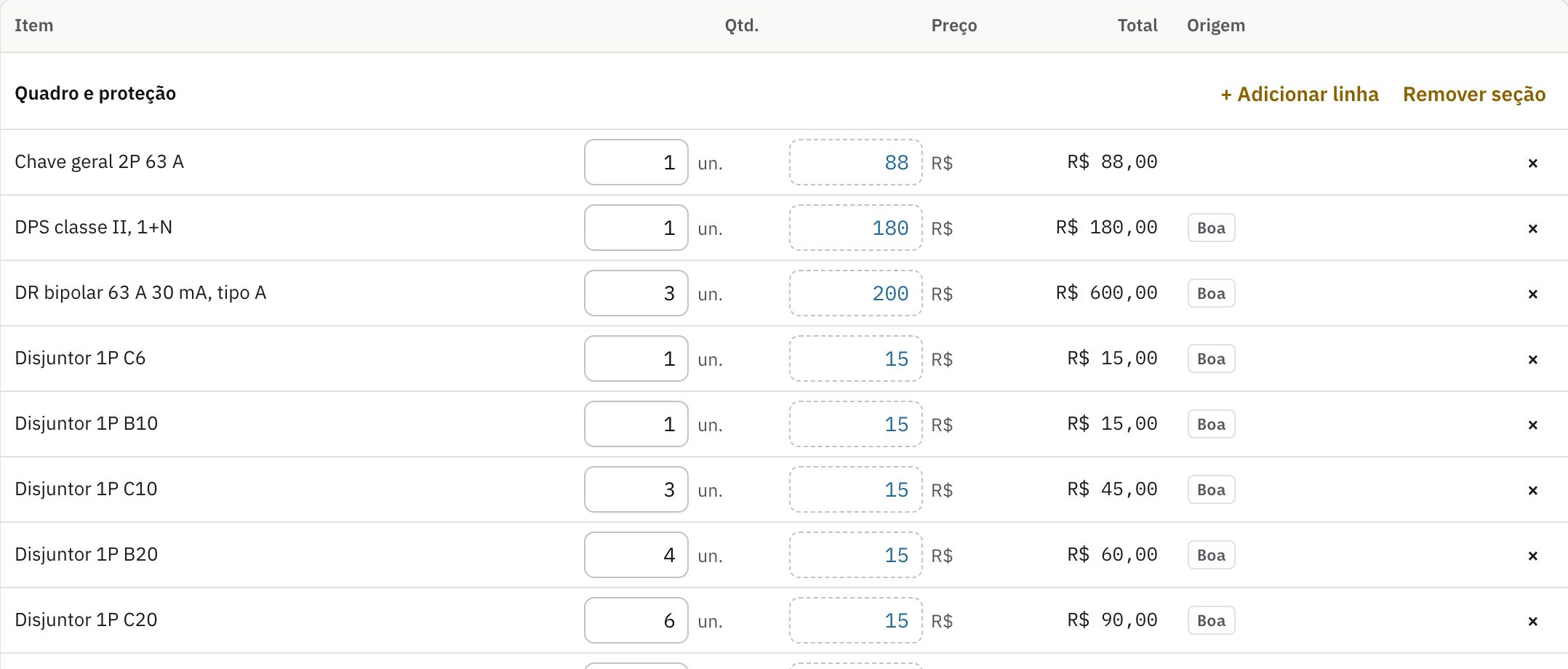Select Boa origin tag on Disjuntor 1P C6
The width and height of the screenshot is (1568, 669).
point(1212,358)
